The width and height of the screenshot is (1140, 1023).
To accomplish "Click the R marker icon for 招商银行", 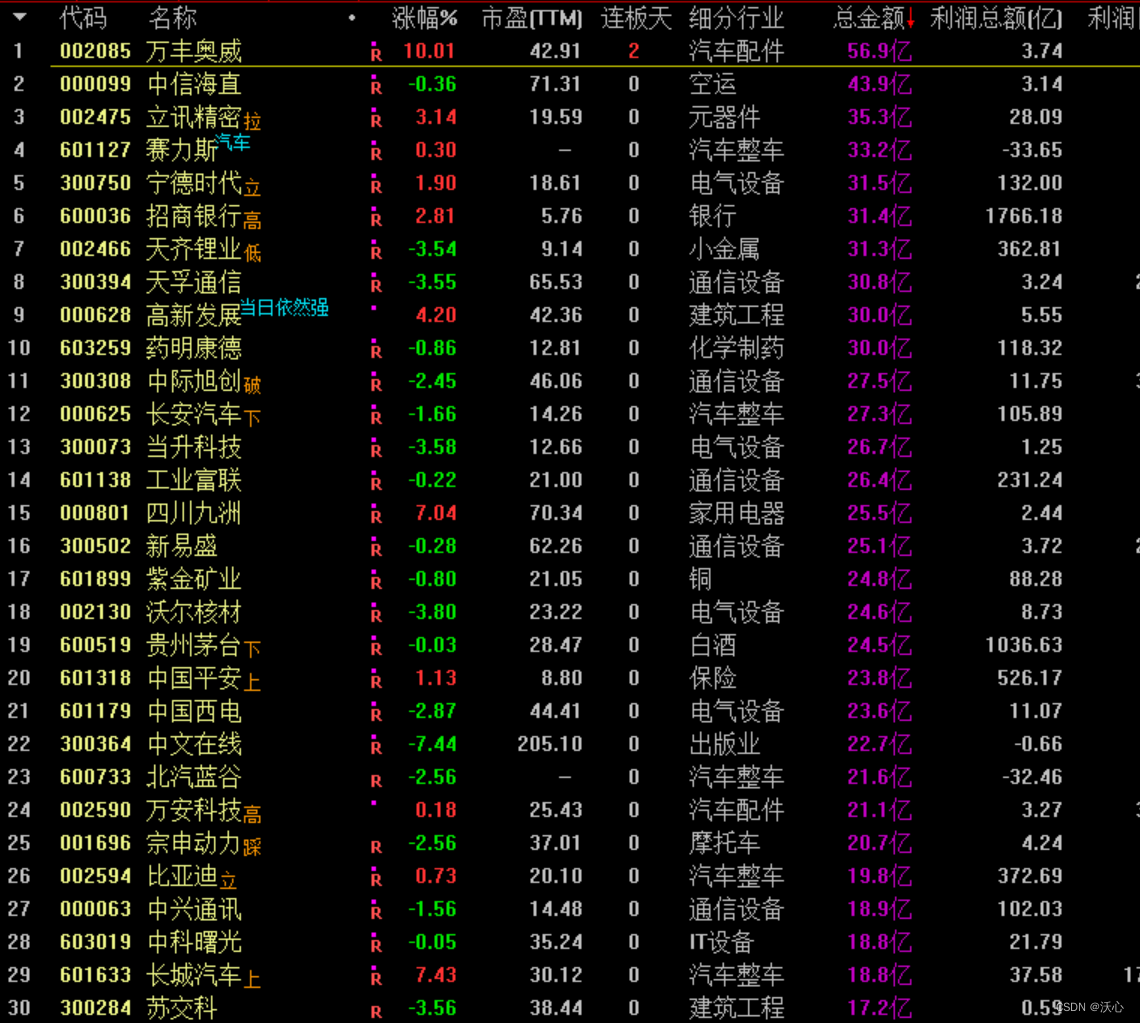I will (x=376, y=217).
